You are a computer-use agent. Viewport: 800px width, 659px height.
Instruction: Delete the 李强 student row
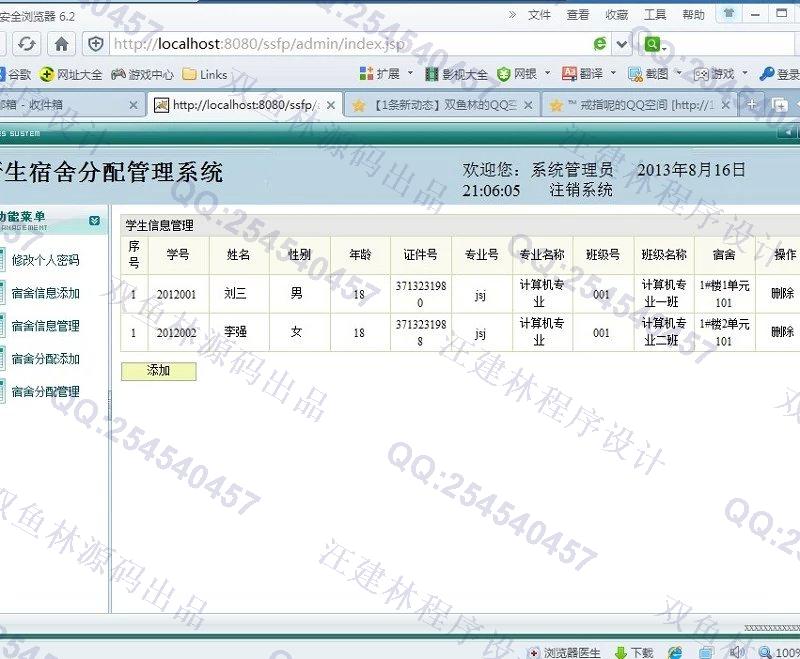782,332
